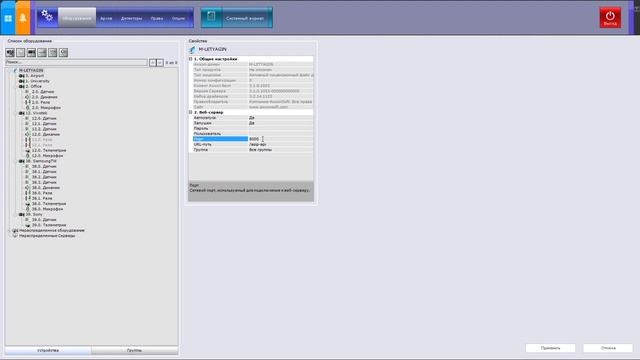Collapse the 39. Sony camera node
This screenshot has height=360, width=640.
[16, 214]
